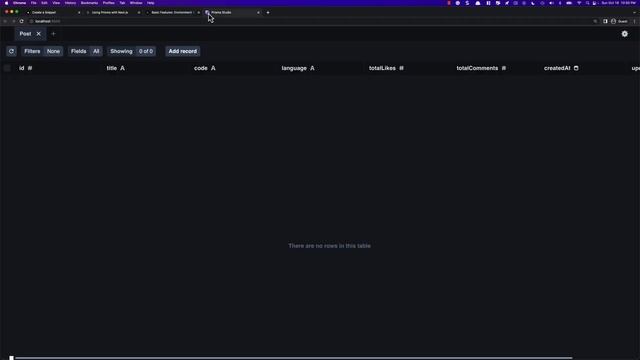Open a new browser tab
This screenshot has height=360, width=640.
(x=268, y=13)
